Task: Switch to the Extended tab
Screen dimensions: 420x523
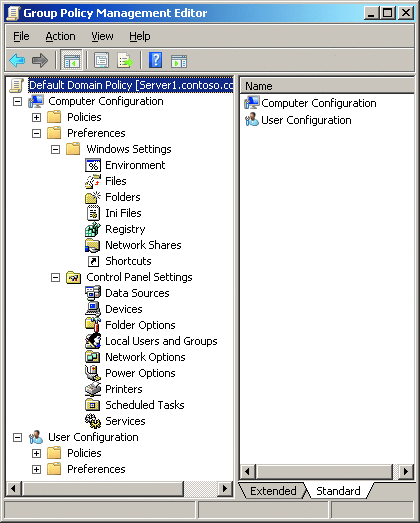Action: click(273, 491)
